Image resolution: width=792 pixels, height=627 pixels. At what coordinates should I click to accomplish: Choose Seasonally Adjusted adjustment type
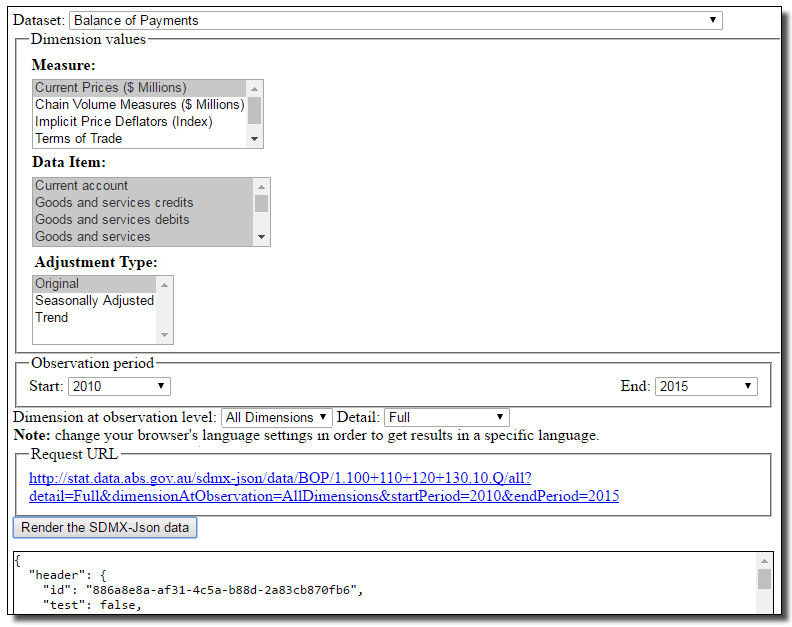[94, 301]
